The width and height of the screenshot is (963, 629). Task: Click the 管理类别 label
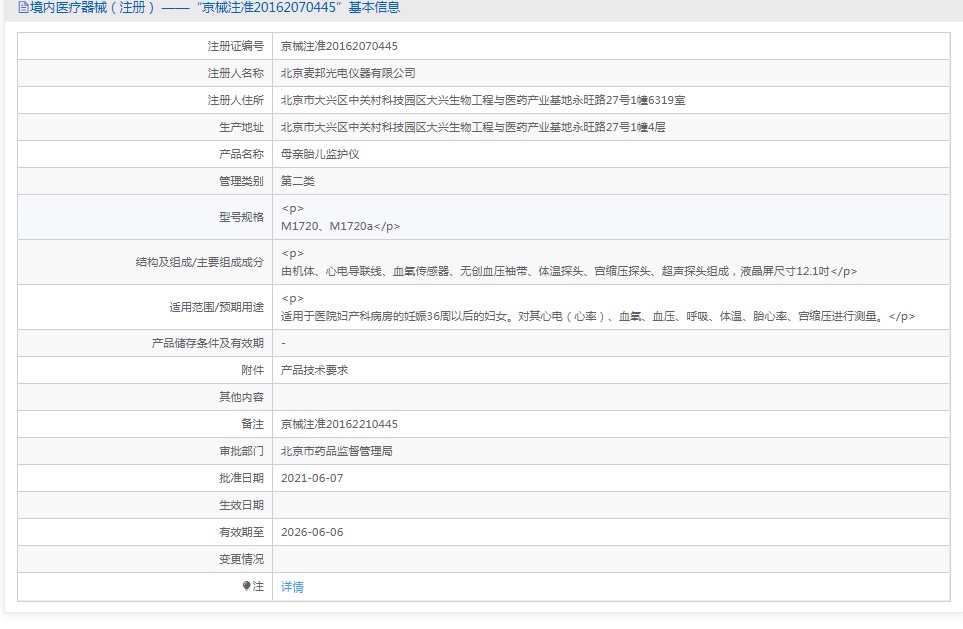[241, 181]
